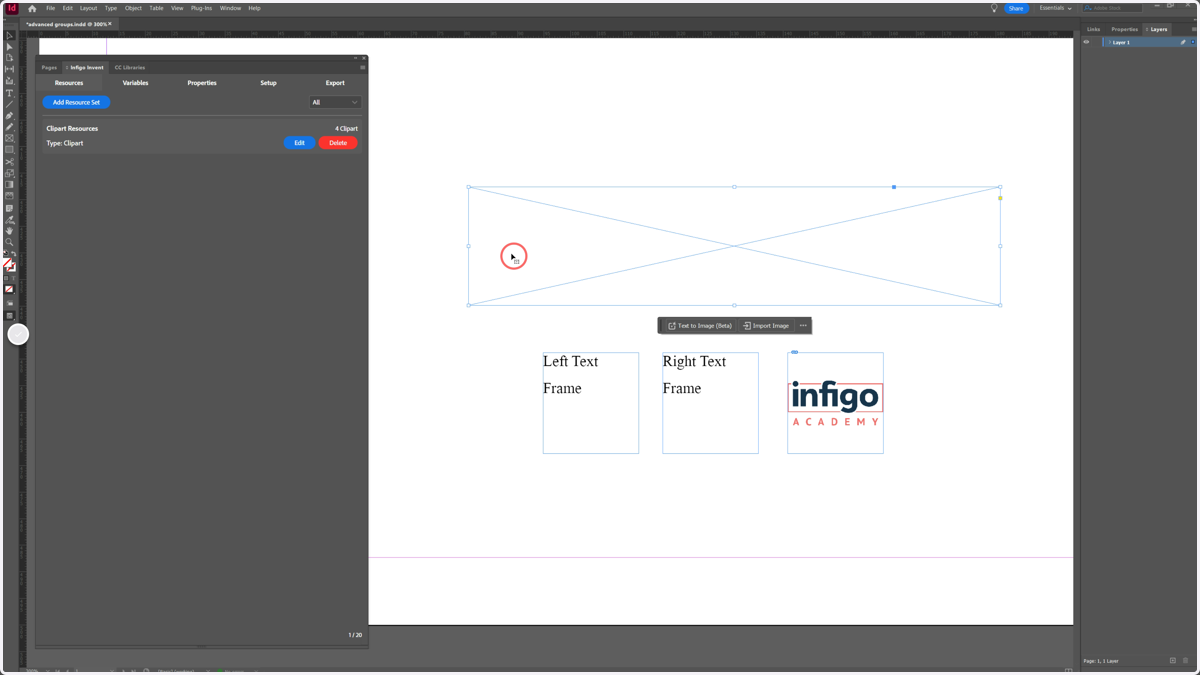Open the Window menu
1200x675 pixels.
click(x=230, y=8)
